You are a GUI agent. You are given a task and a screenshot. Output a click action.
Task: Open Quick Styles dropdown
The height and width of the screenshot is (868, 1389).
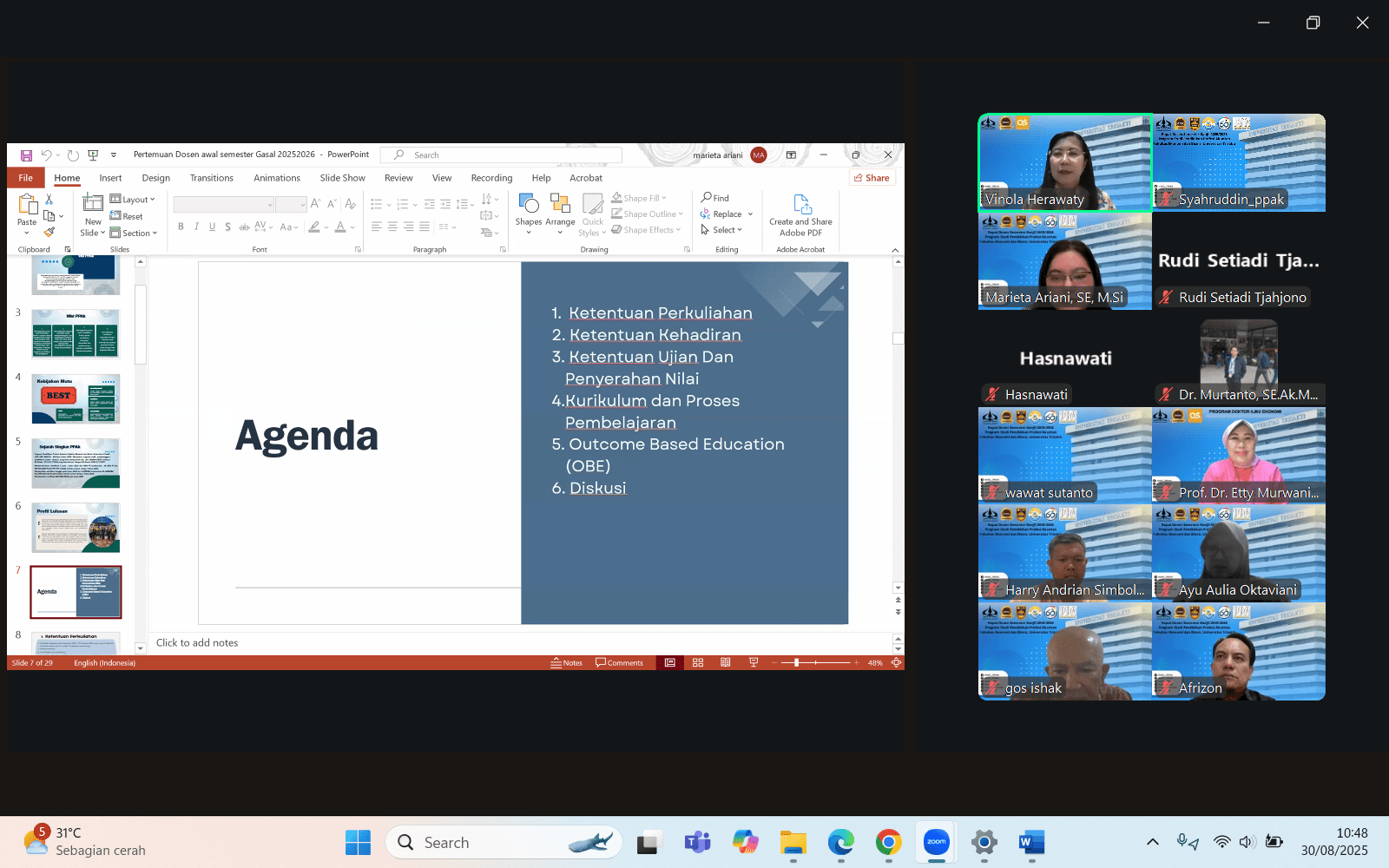point(593,215)
